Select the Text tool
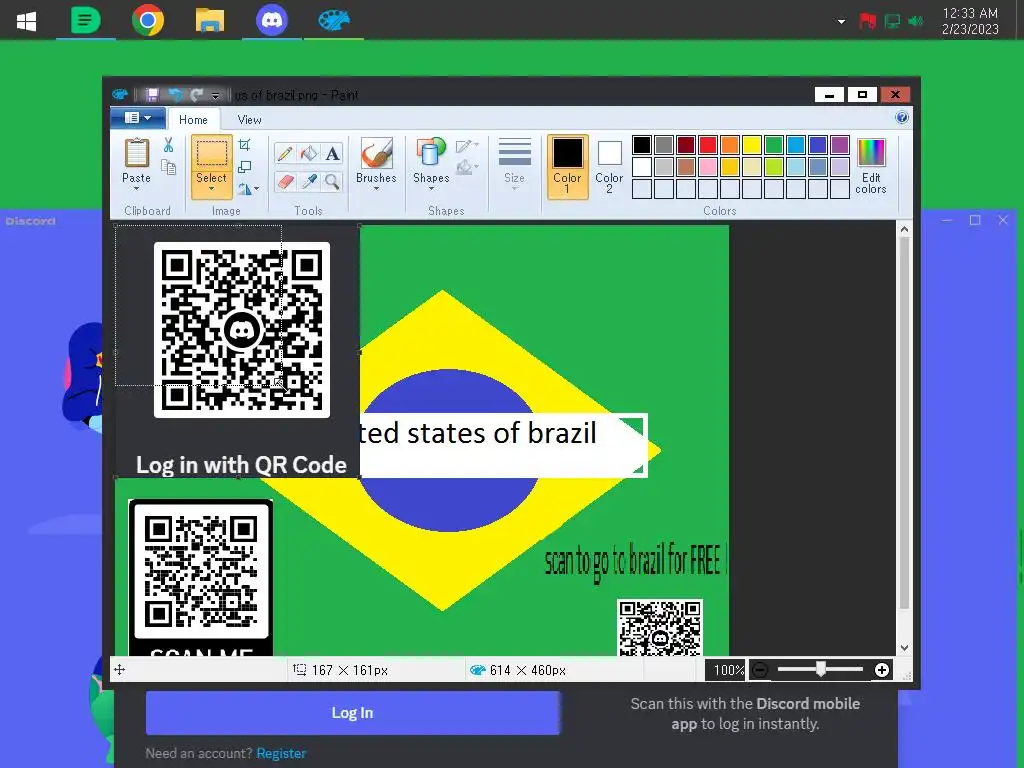Viewport: 1024px width, 768px height. coord(332,153)
